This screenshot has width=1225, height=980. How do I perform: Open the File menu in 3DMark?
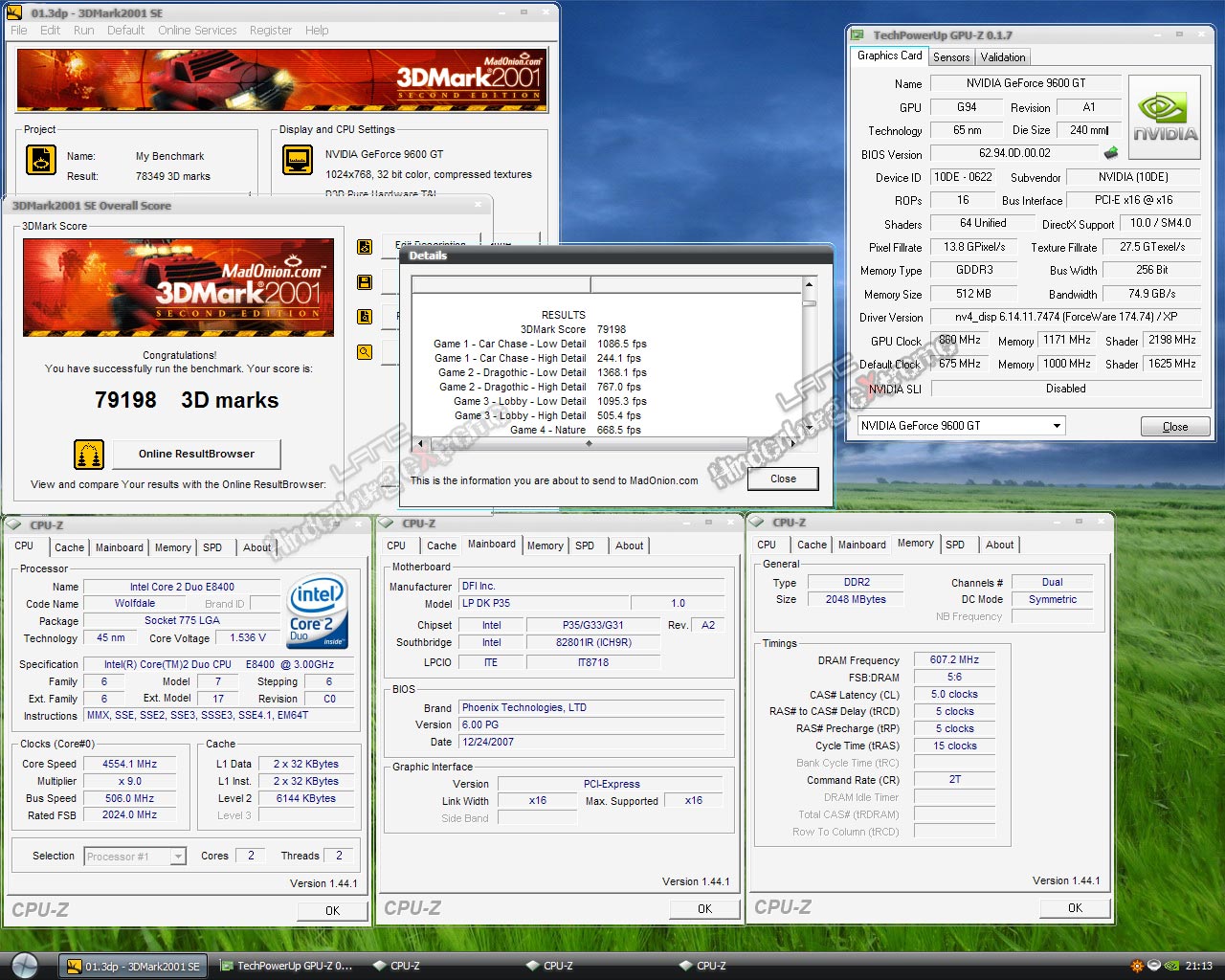(x=19, y=31)
